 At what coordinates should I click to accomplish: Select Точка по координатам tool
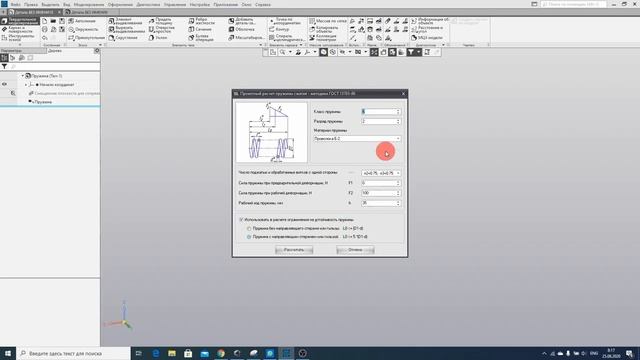pyautogui.click(x=284, y=21)
